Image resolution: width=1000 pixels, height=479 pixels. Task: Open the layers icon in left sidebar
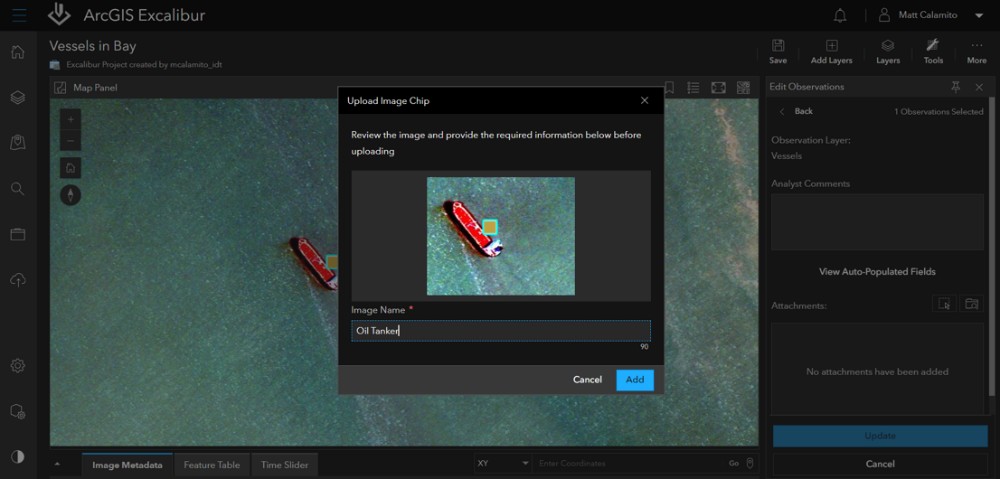point(18,98)
